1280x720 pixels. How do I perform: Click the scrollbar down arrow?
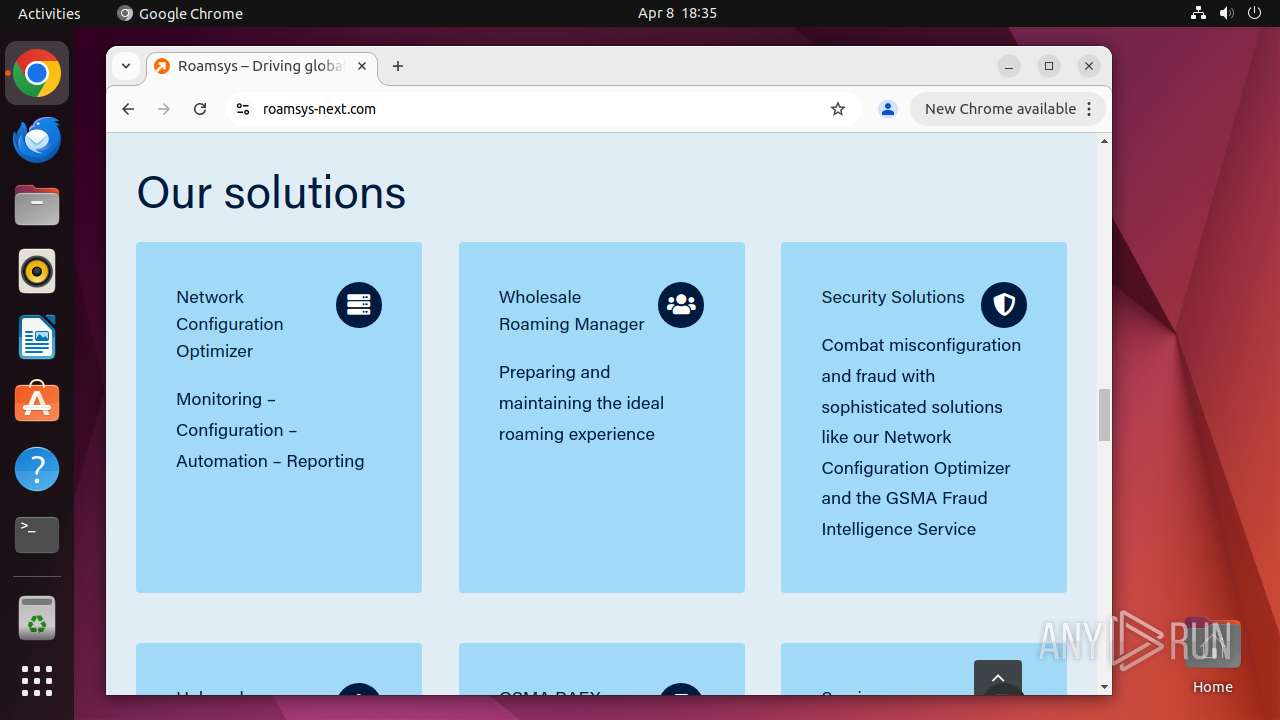tap(1104, 687)
